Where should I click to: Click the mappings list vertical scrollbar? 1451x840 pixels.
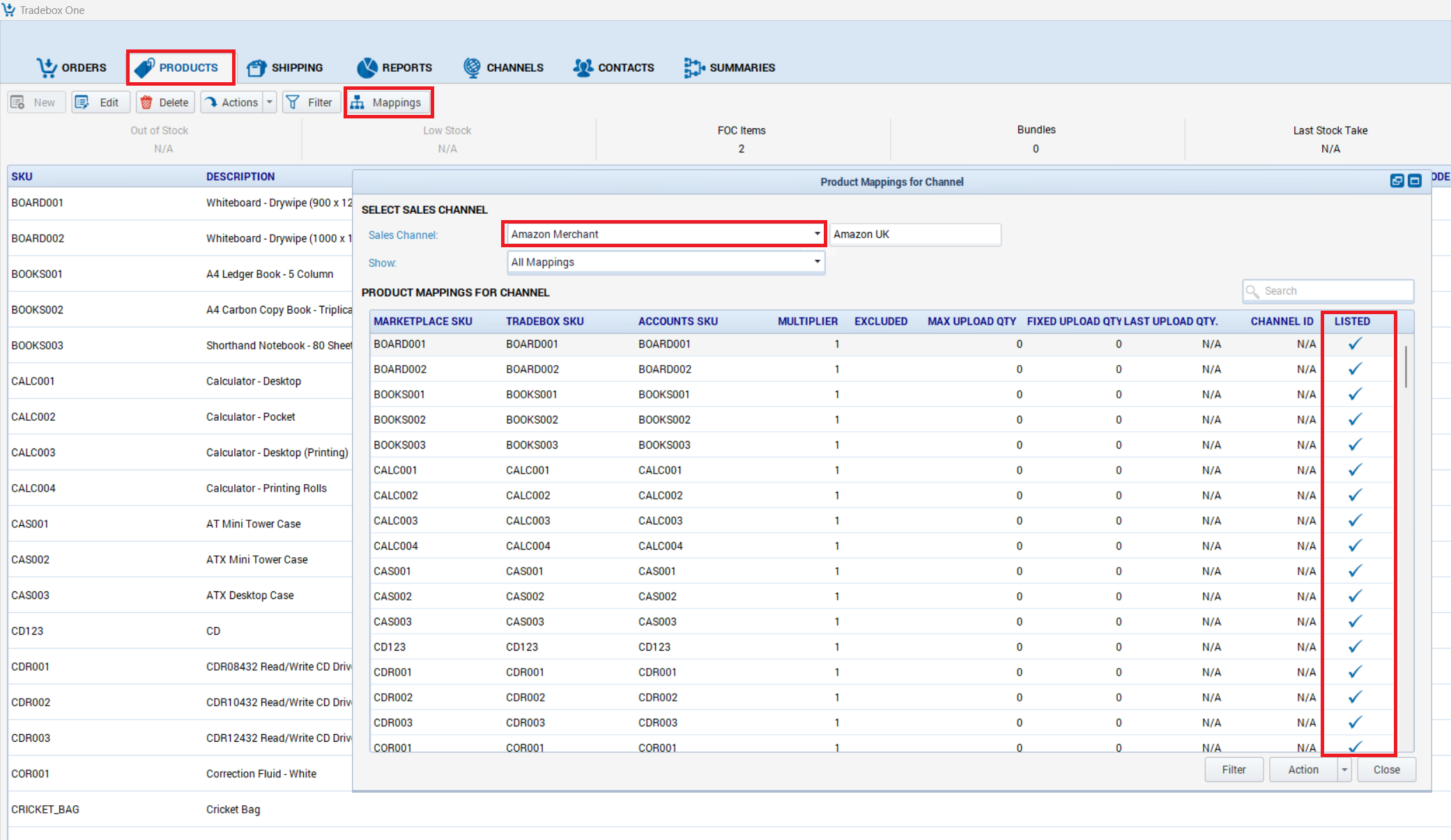tap(1406, 366)
